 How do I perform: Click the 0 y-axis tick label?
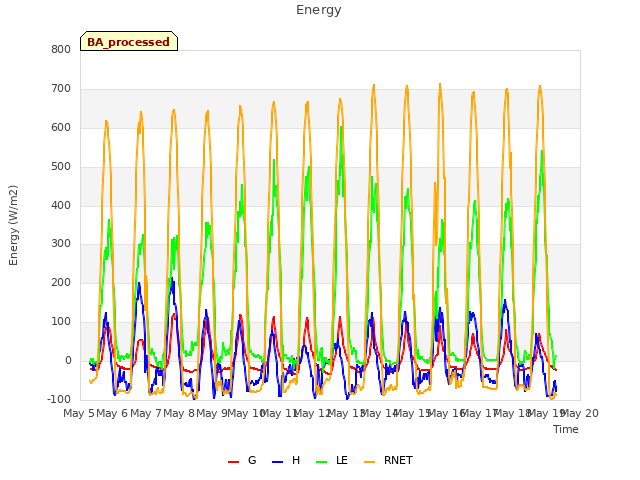tap(68, 361)
